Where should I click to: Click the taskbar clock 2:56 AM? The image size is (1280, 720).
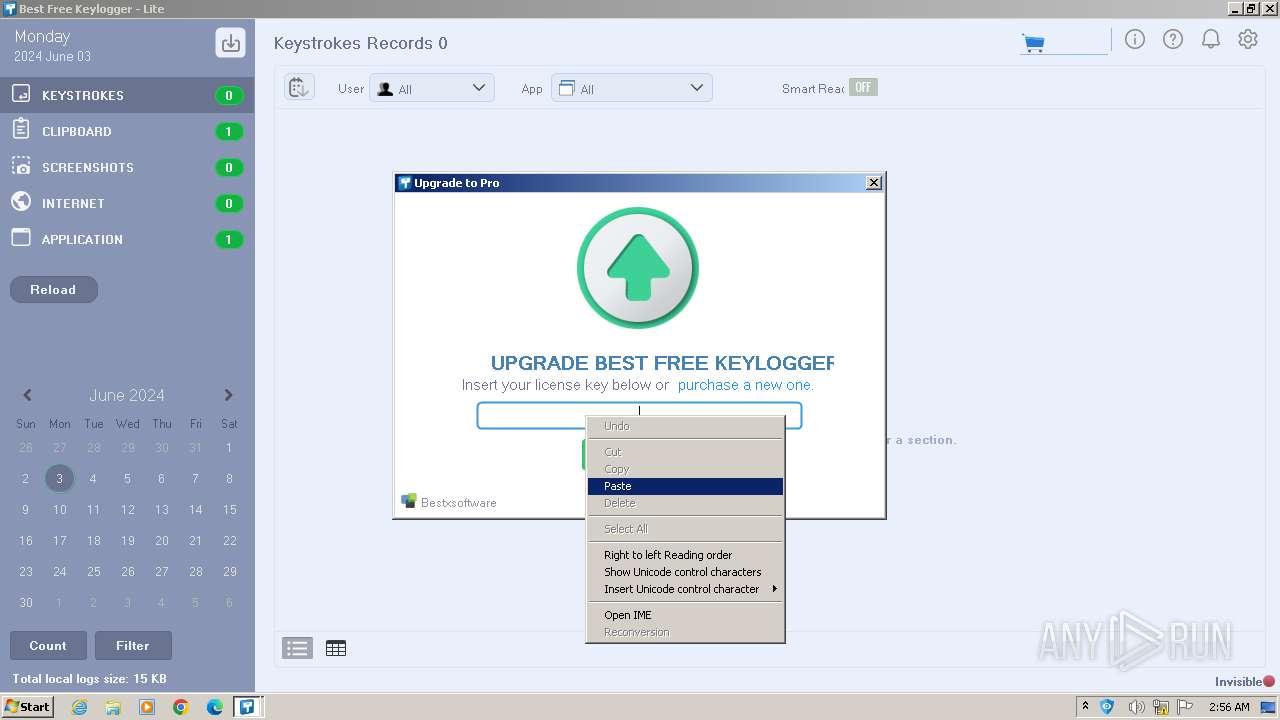[x=1229, y=707]
